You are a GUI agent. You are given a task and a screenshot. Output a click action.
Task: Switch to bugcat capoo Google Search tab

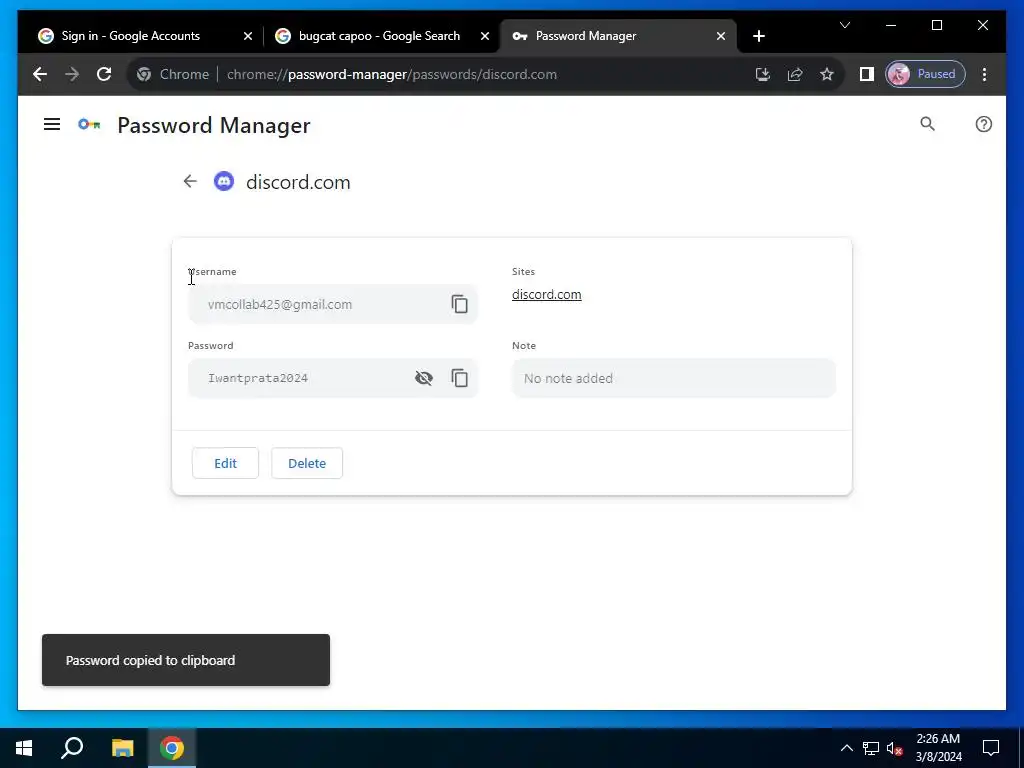point(379,36)
